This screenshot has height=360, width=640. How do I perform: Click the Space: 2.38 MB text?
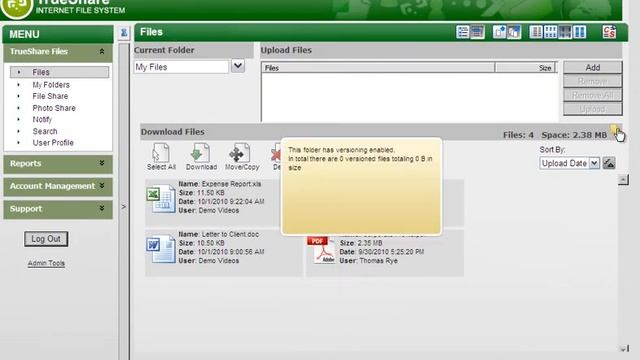(x=574, y=135)
